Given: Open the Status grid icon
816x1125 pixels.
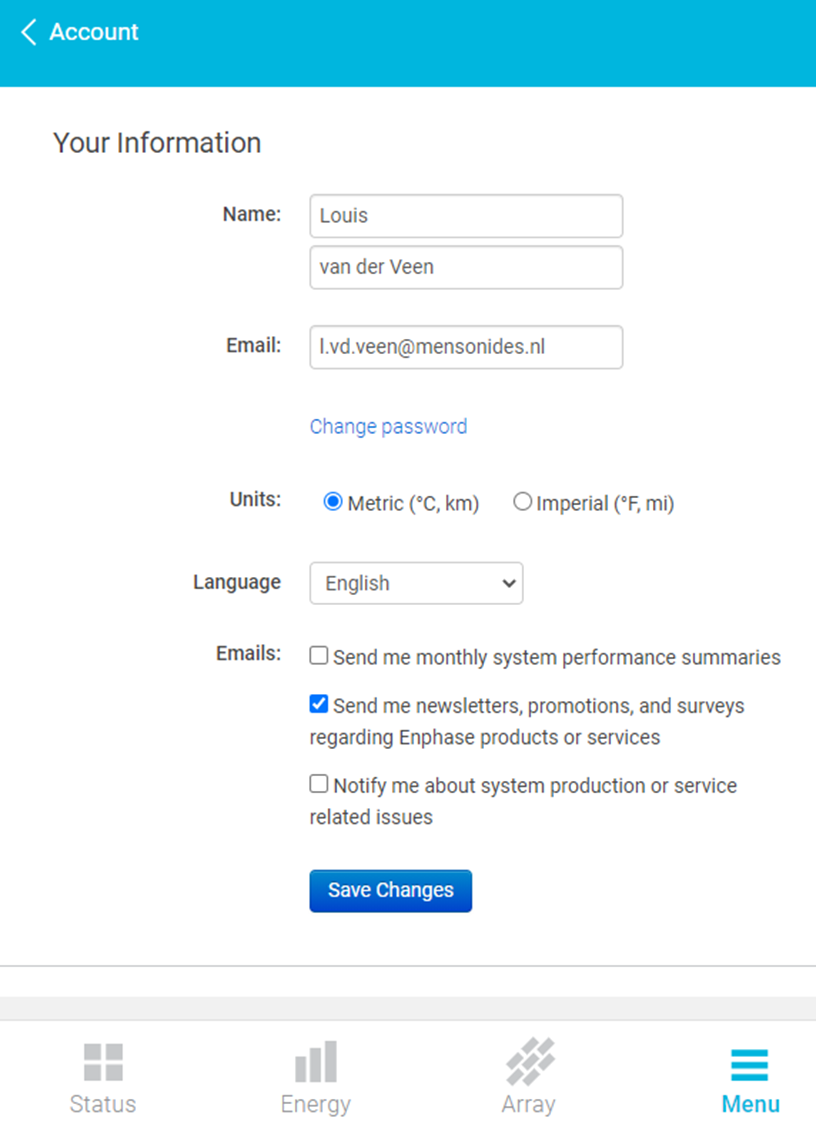Looking at the screenshot, I should [x=103, y=1062].
